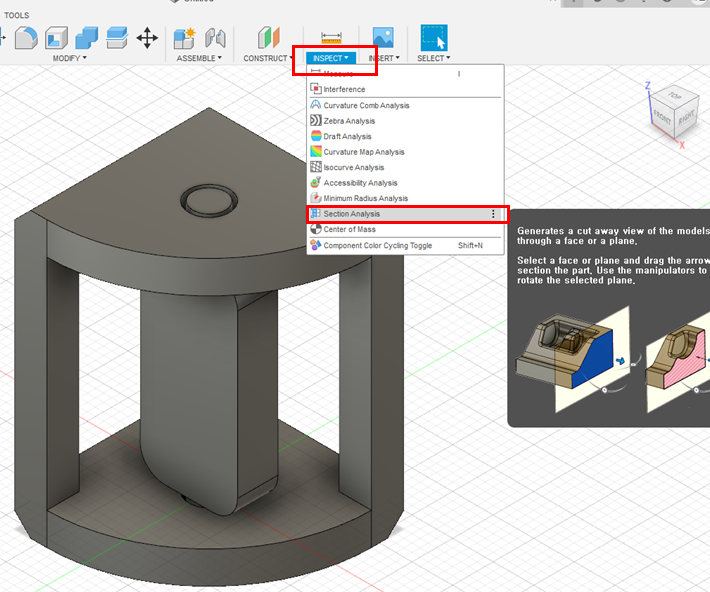
Task: Click the TOP face of ViewCube
Action: click(x=676, y=96)
